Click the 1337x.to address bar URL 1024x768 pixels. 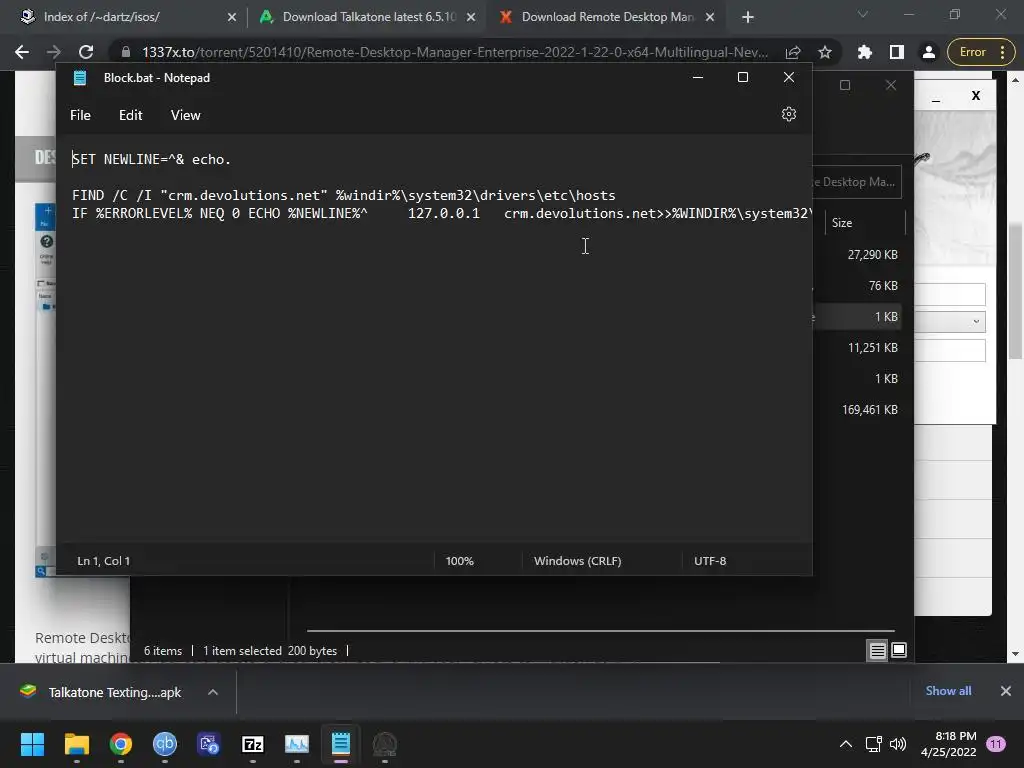pos(455,52)
